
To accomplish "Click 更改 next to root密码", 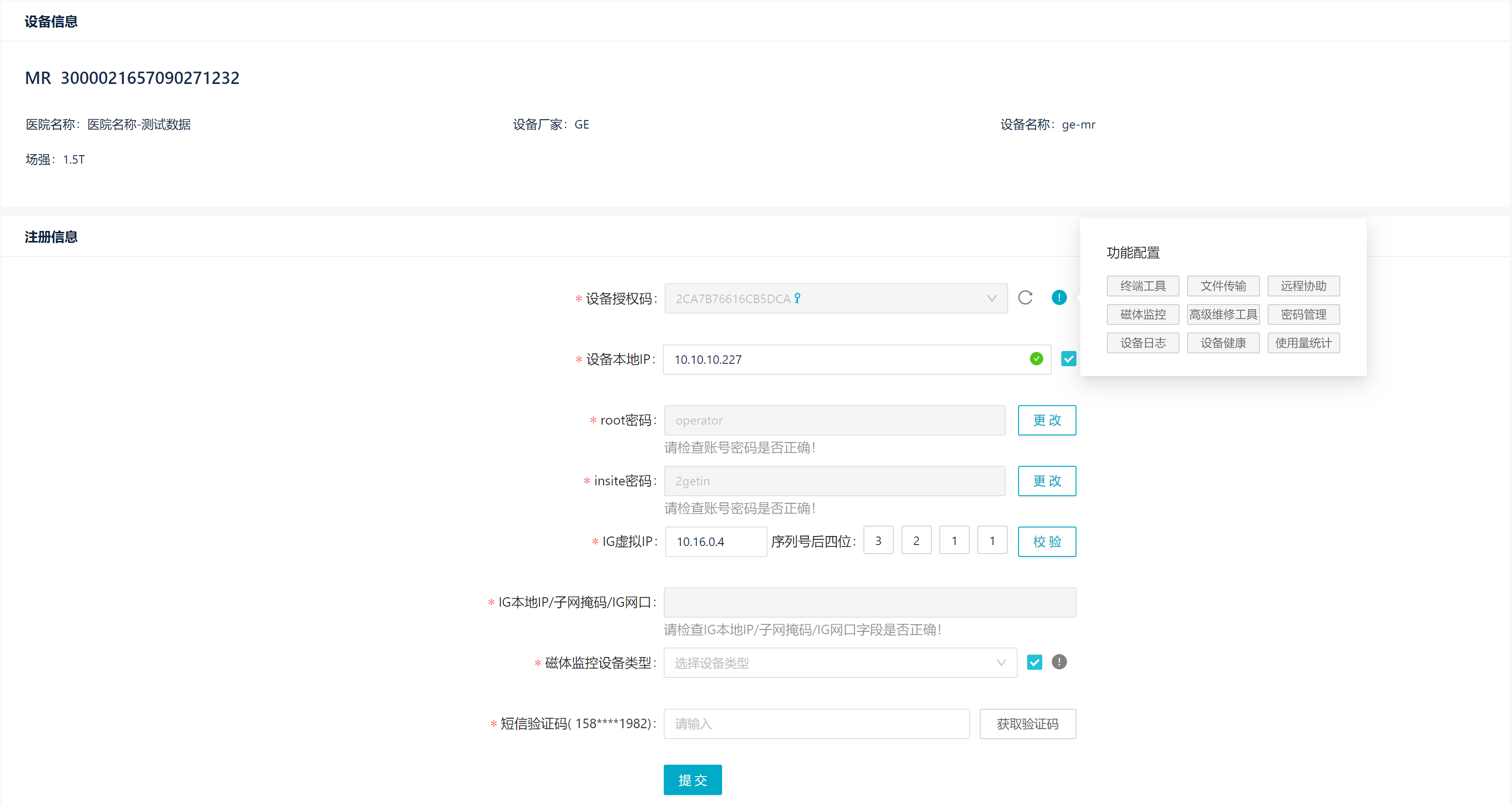I will [x=1047, y=420].
